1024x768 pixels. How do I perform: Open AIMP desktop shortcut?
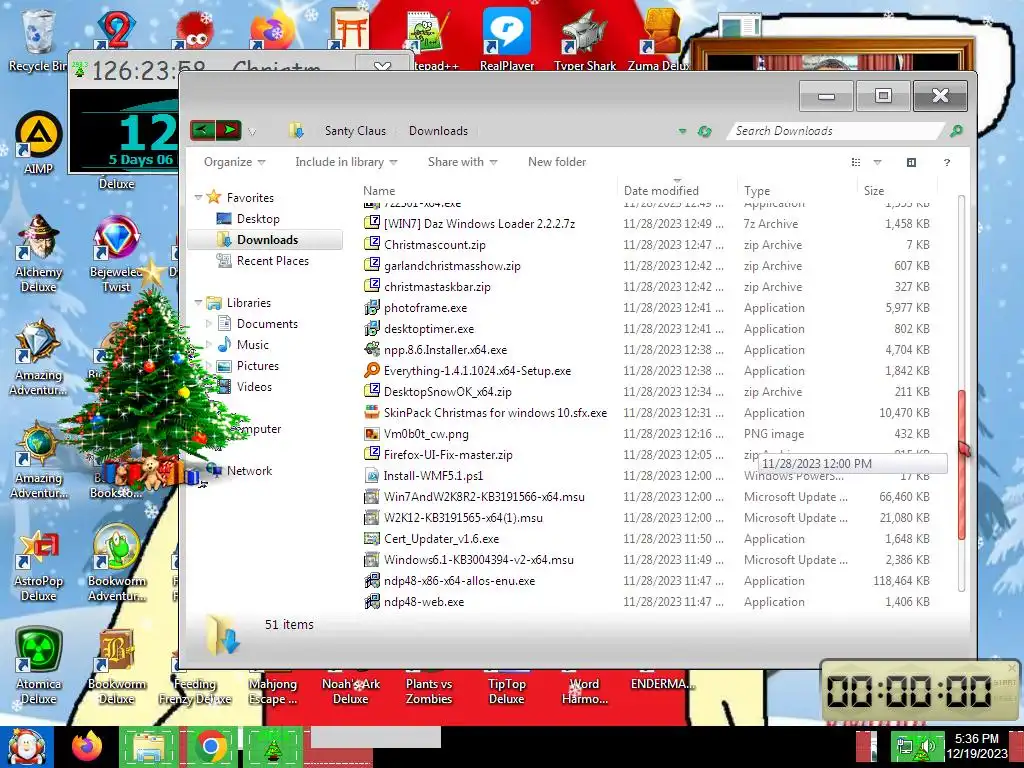click(x=39, y=144)
